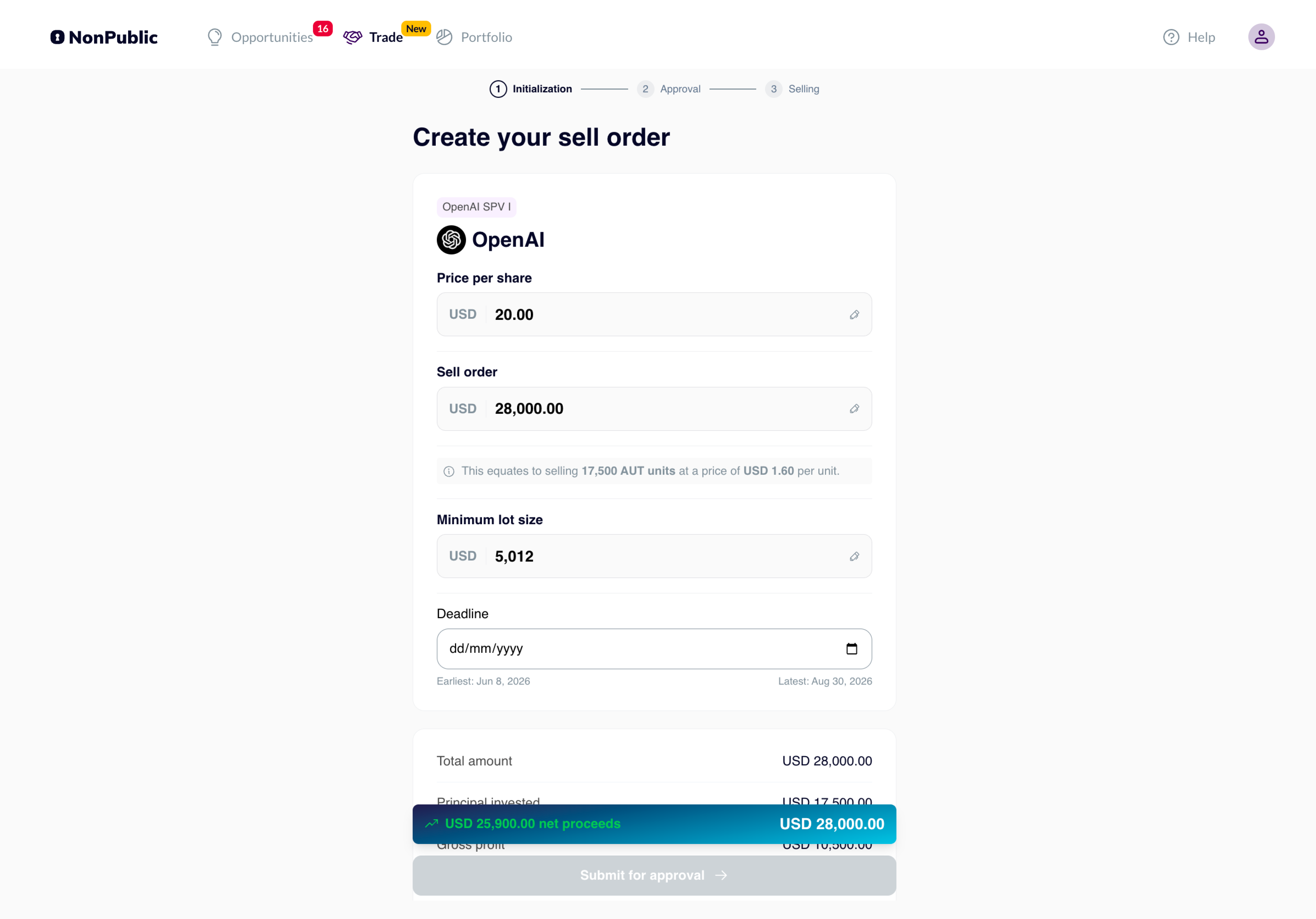This screenshot has height=919, width=1316.
Task: Click the OpenAI SPV I tag
Action: tap(476, 207)
